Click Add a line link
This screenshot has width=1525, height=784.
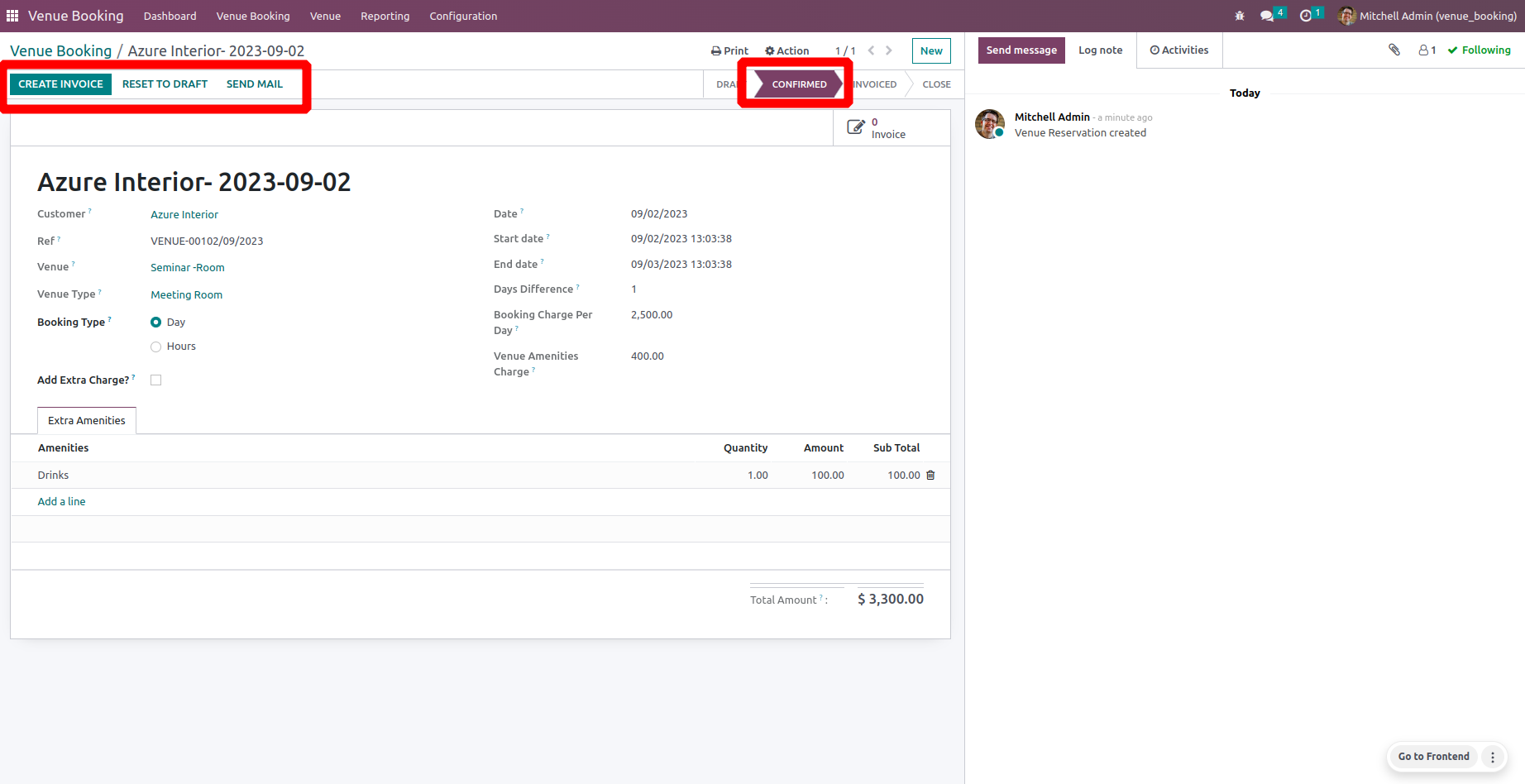(61, 502)
